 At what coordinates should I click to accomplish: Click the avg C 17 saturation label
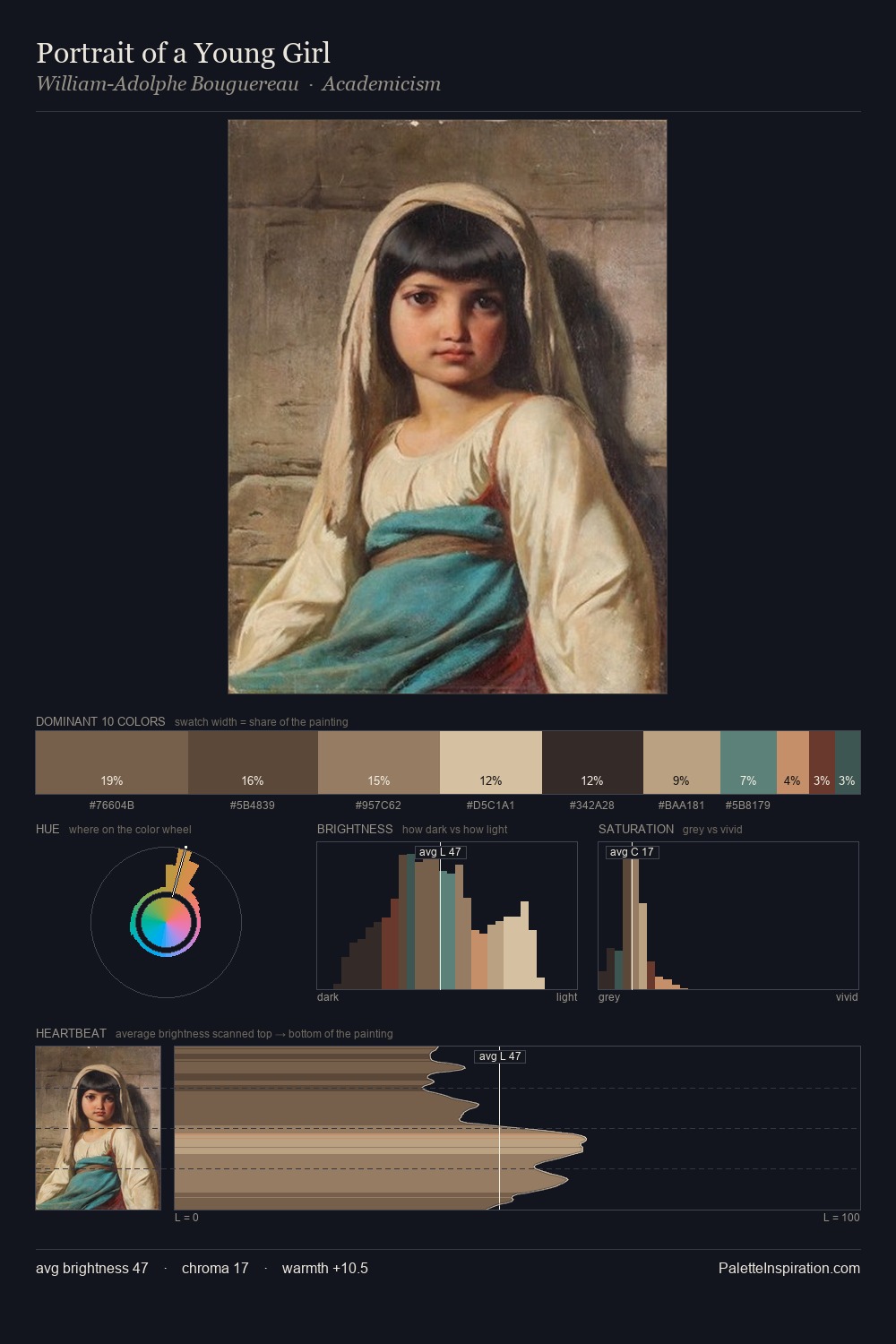point(632,852)
